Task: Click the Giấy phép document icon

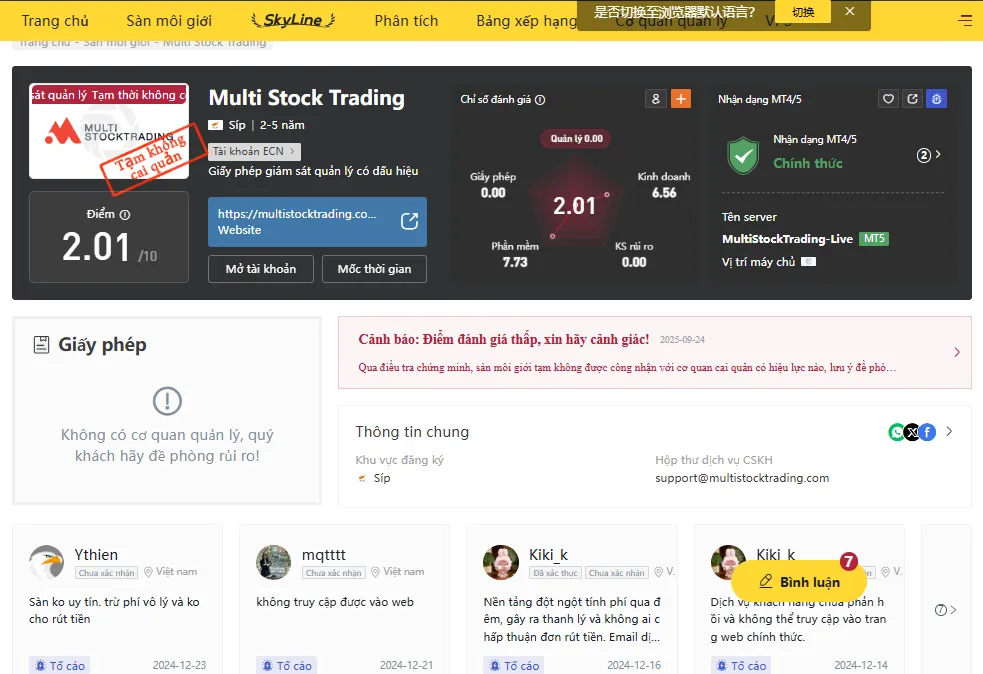Action: point(41,345)
